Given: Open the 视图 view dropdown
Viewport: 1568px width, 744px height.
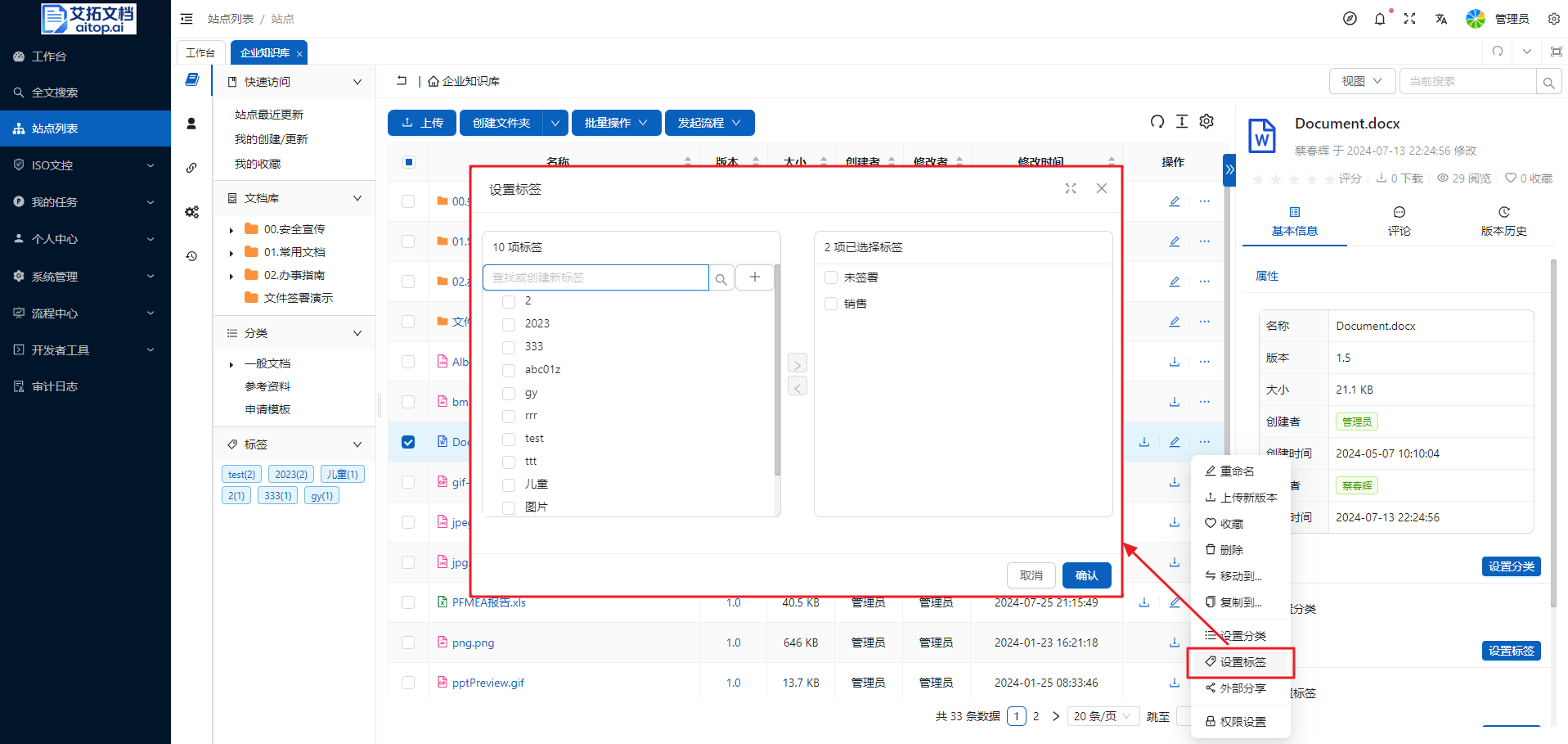Looking at the screenshot, I should pyautogui.click(x=1362, y=81).
